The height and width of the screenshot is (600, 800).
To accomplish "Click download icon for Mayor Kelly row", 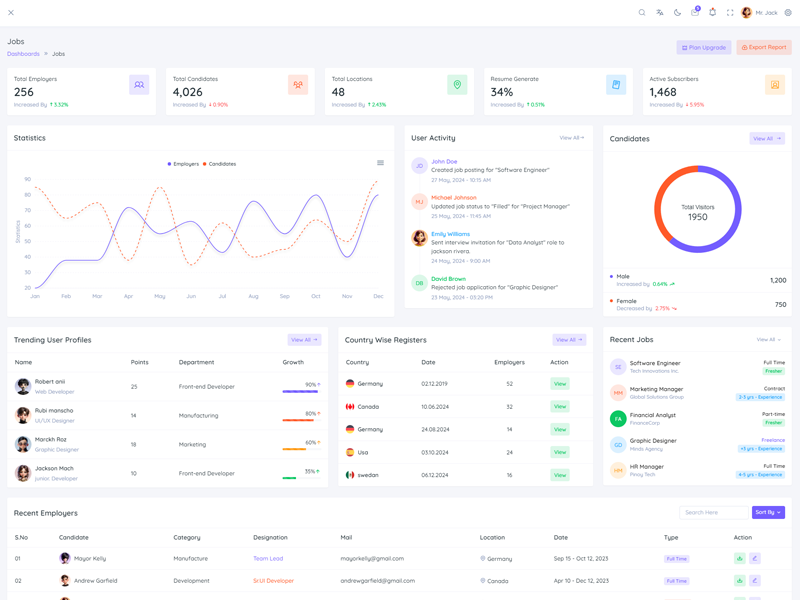I will click(x=740, y=559).
